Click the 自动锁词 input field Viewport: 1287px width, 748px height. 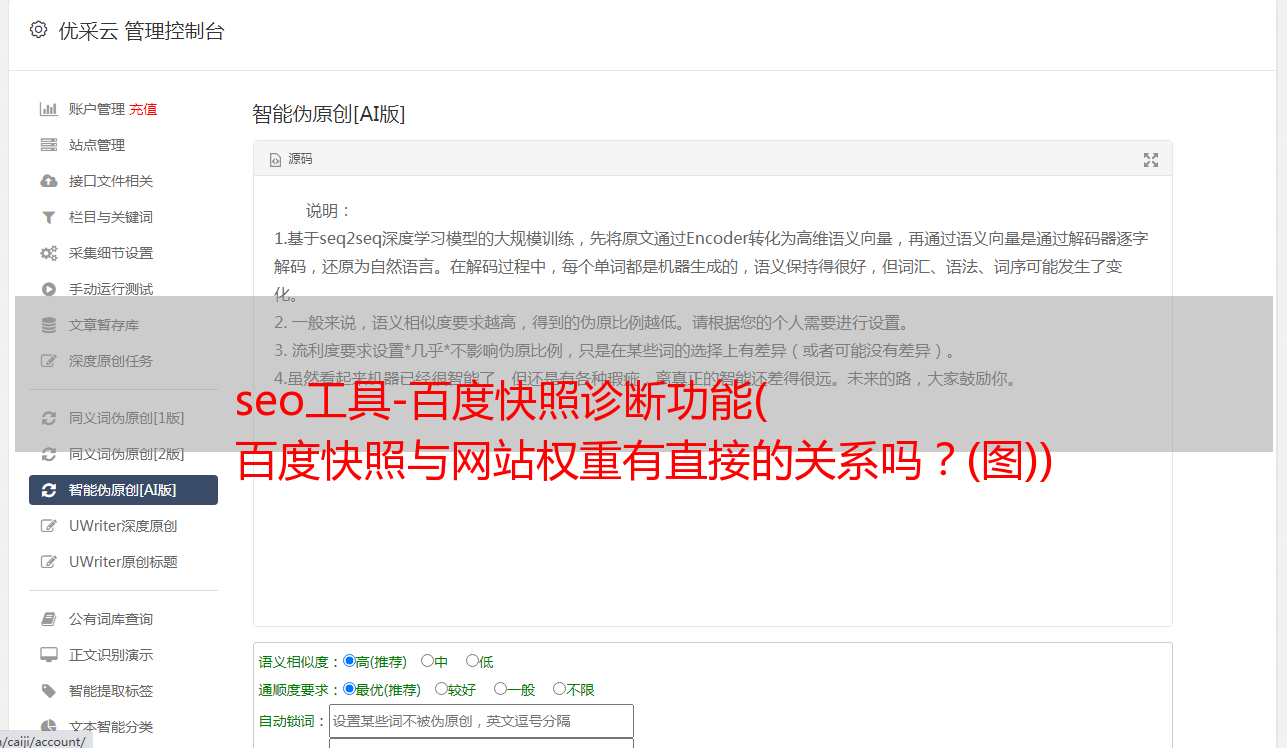pos(481,720)
